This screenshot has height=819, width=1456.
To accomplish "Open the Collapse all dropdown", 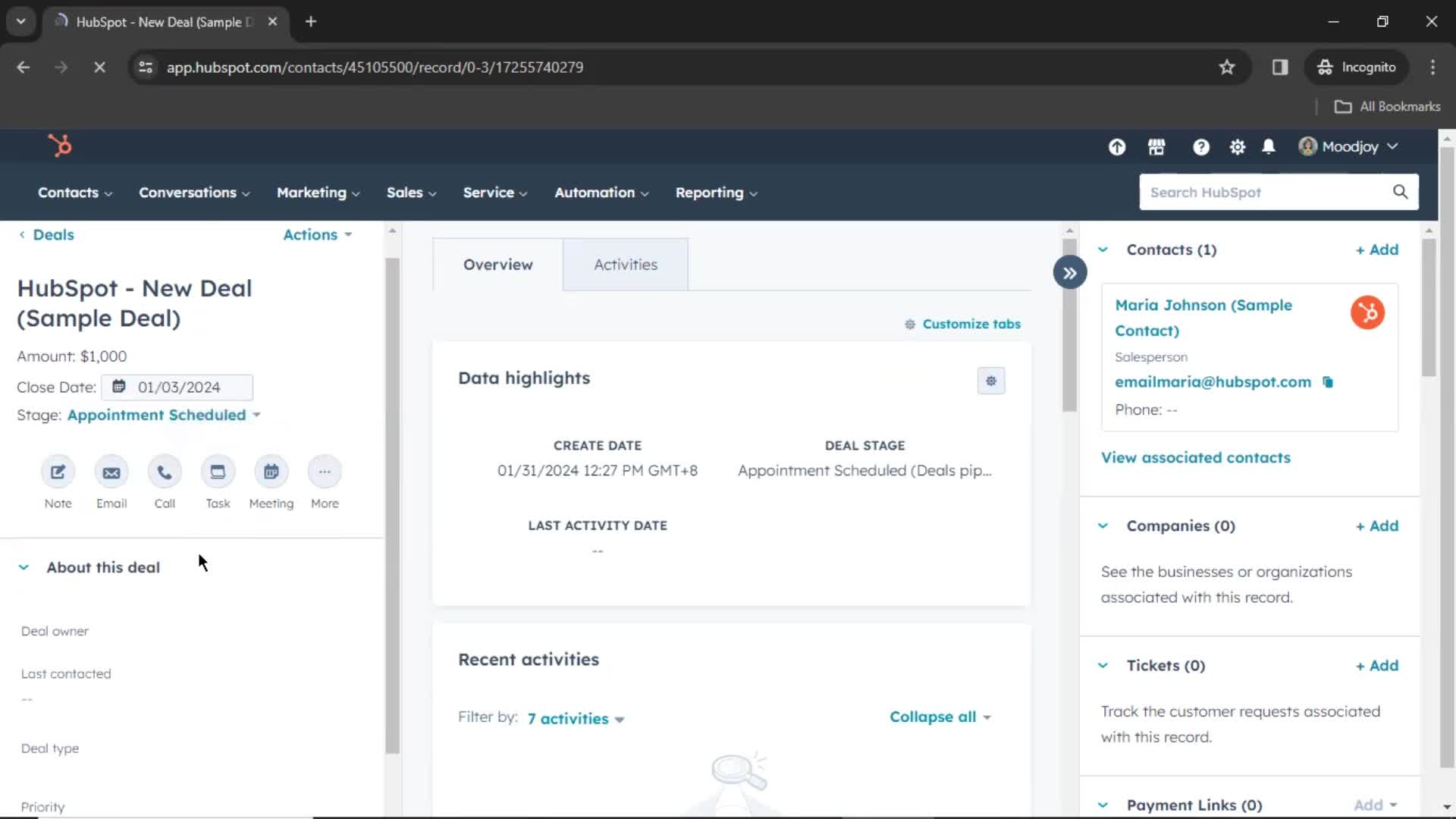I will 940,717.
